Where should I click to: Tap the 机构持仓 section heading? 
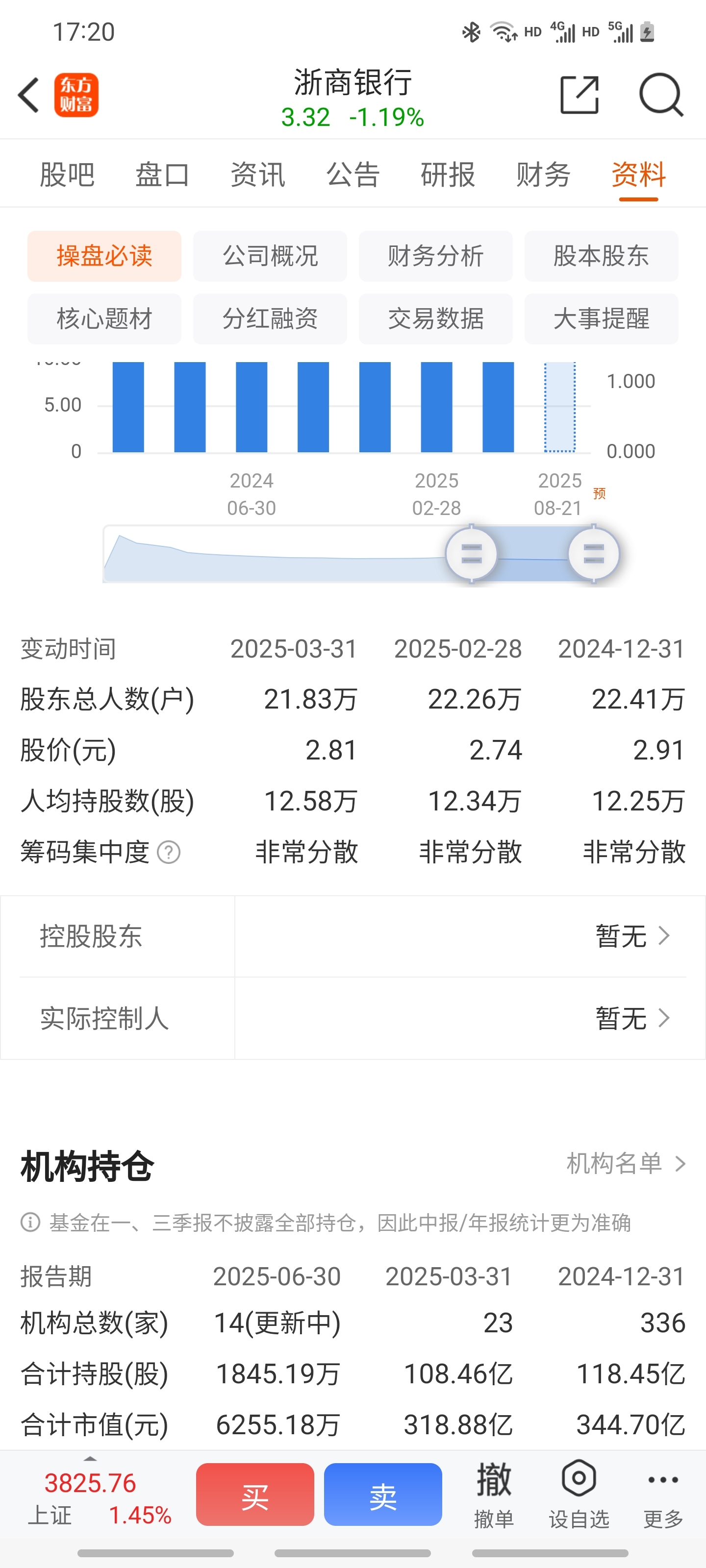(87, 1167)
